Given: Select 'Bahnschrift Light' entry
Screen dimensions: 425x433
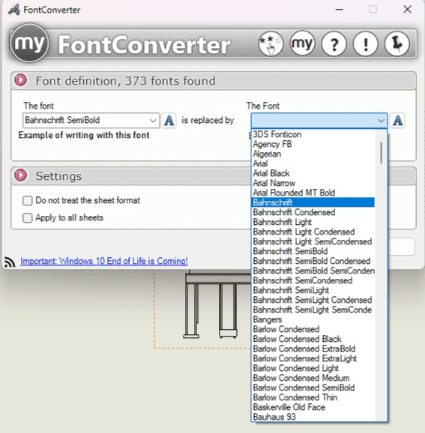Looking at the screenshot, I should point(313,222).
